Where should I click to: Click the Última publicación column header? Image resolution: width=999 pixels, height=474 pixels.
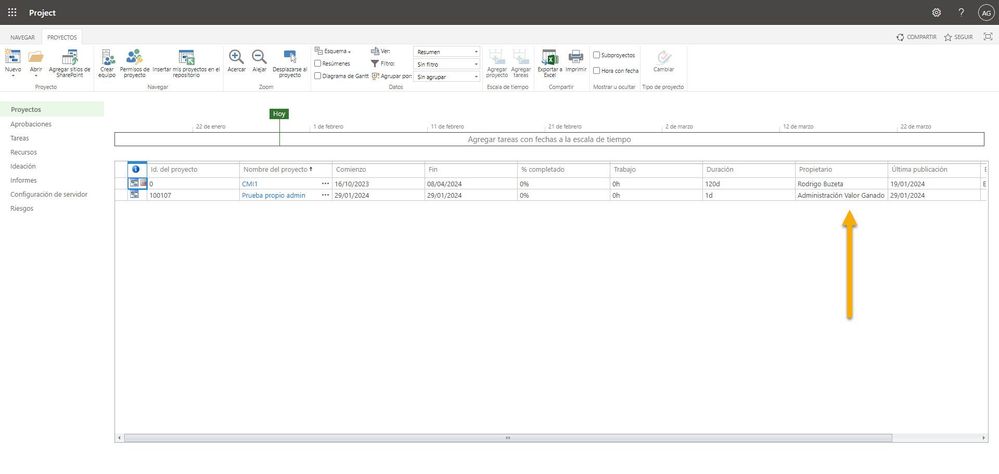[x=934, y=169]
